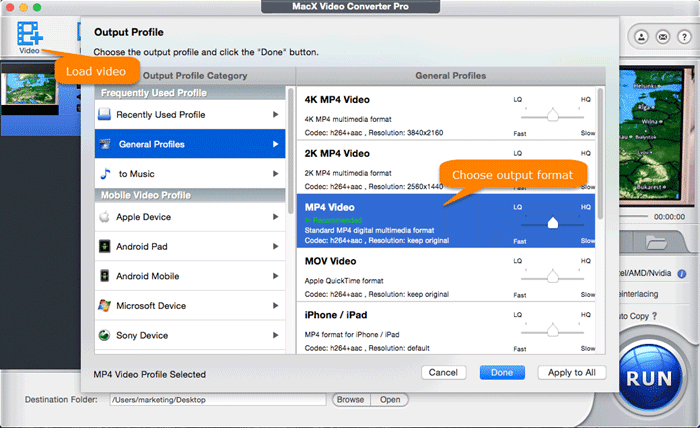The image size is (700, 428).
Task: Adjust MOV Video quality slider
Action: (553, 277)
